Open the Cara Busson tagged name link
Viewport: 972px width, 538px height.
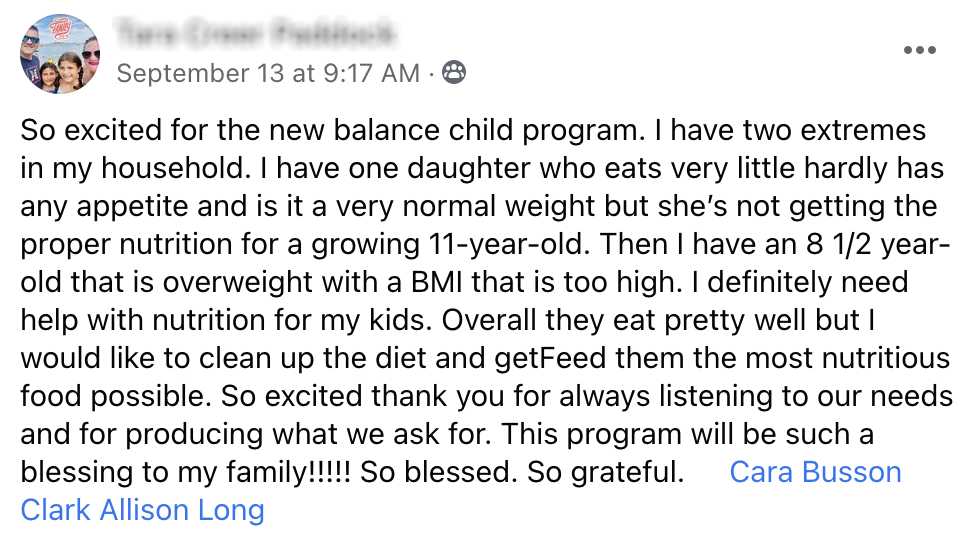point(815,472)
